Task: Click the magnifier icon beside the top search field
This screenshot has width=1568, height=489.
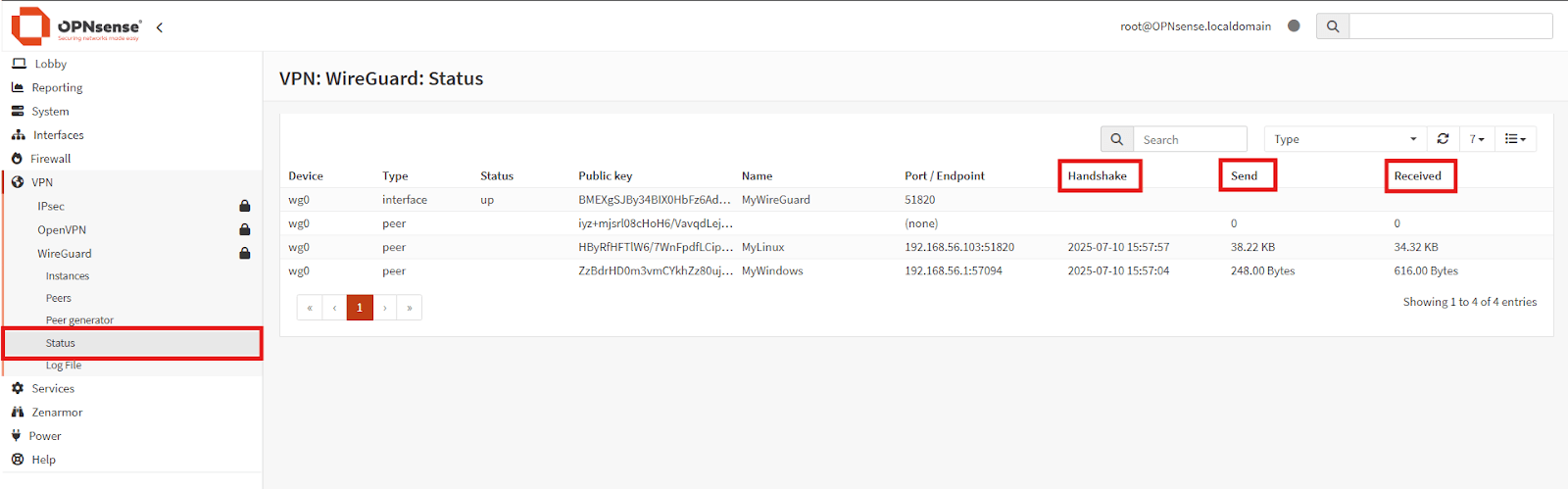Action: (x=1333, y=26)
